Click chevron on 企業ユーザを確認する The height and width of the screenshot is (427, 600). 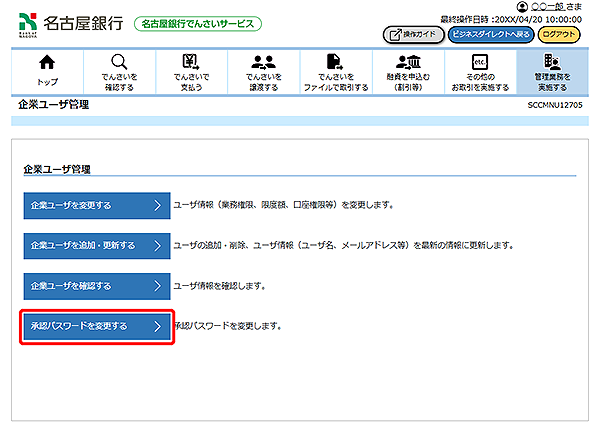(157, 286)
